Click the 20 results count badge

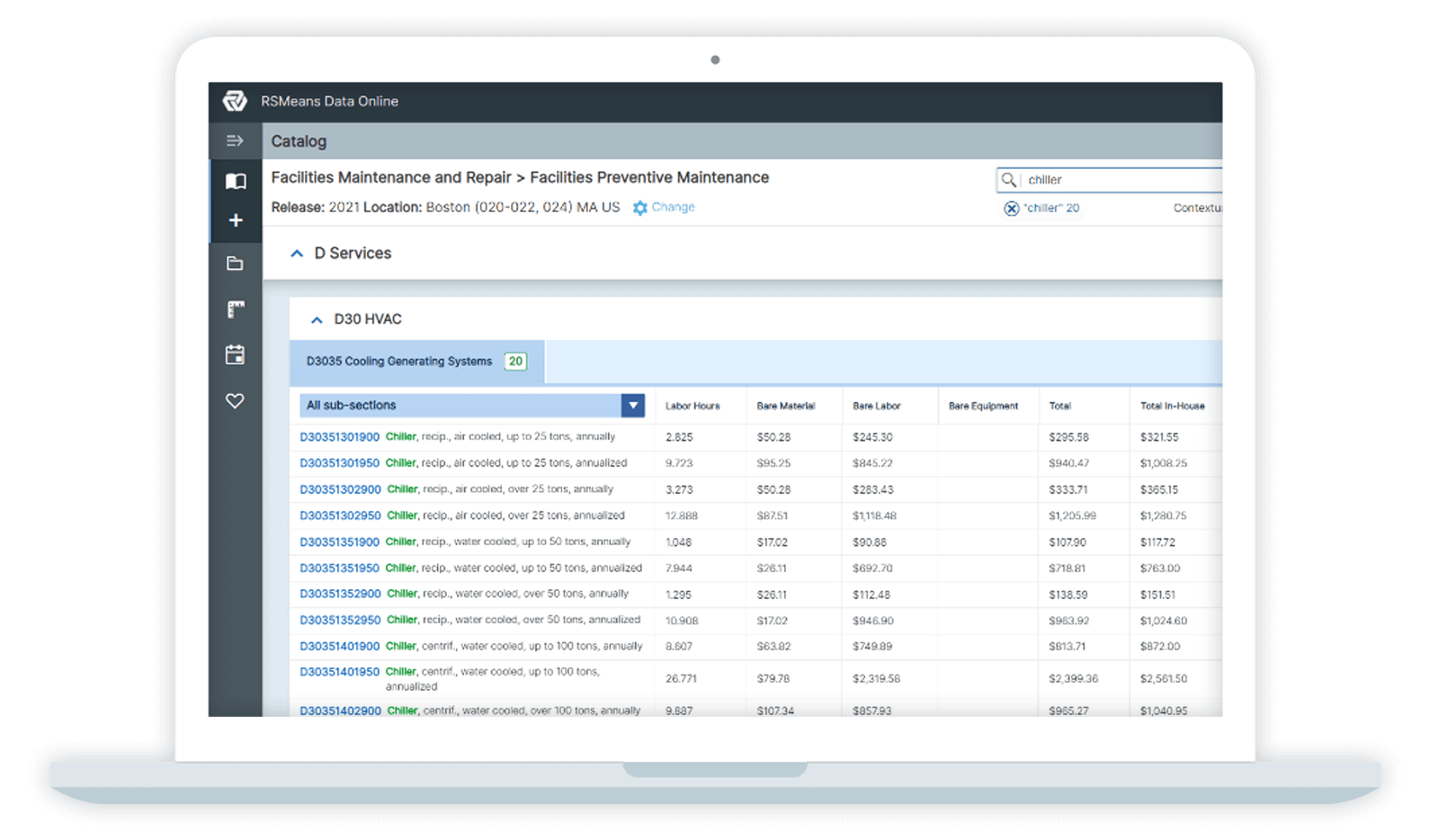[x=515, y=362]
